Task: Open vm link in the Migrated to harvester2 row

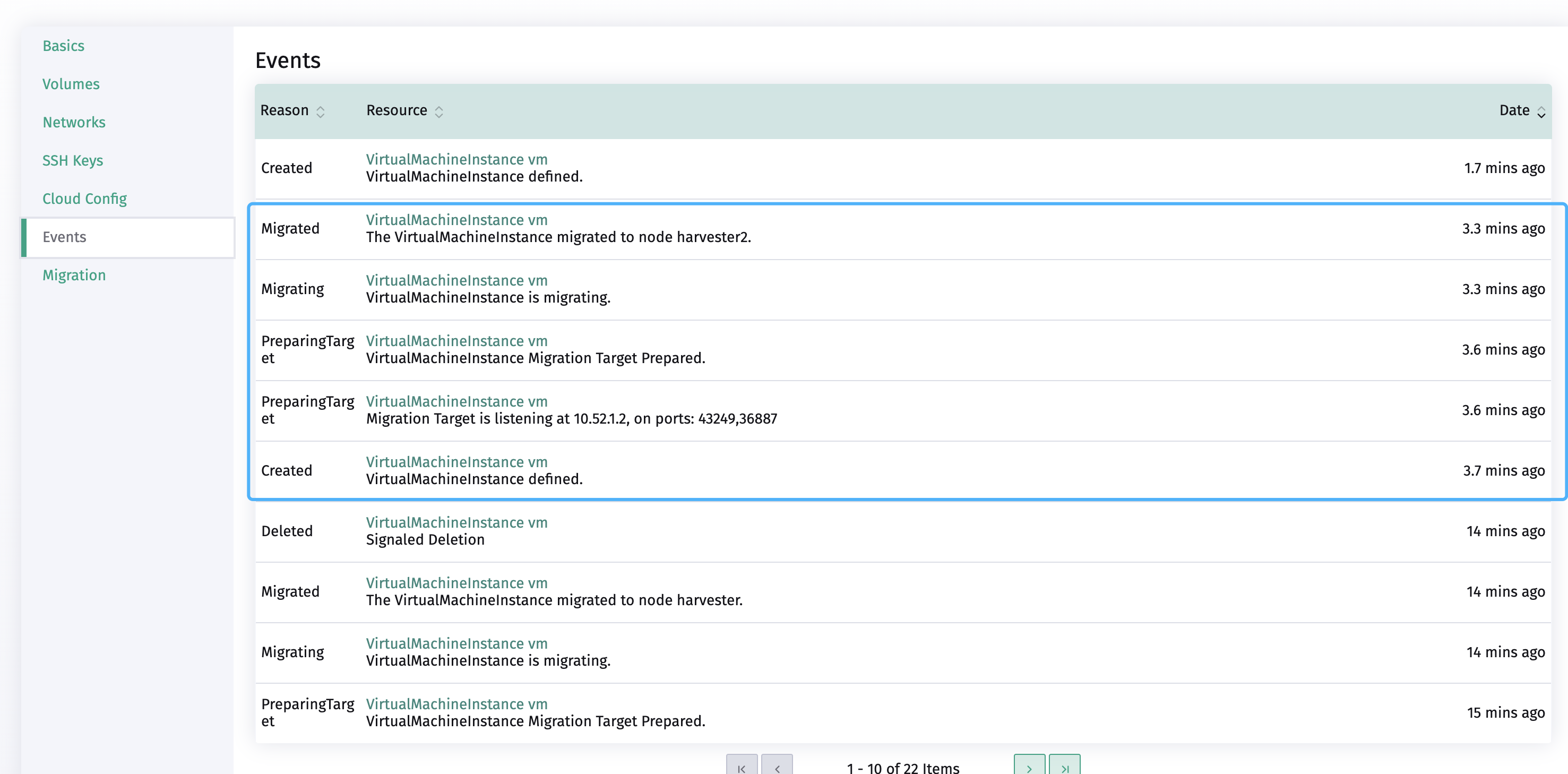Action: (456, 220)
